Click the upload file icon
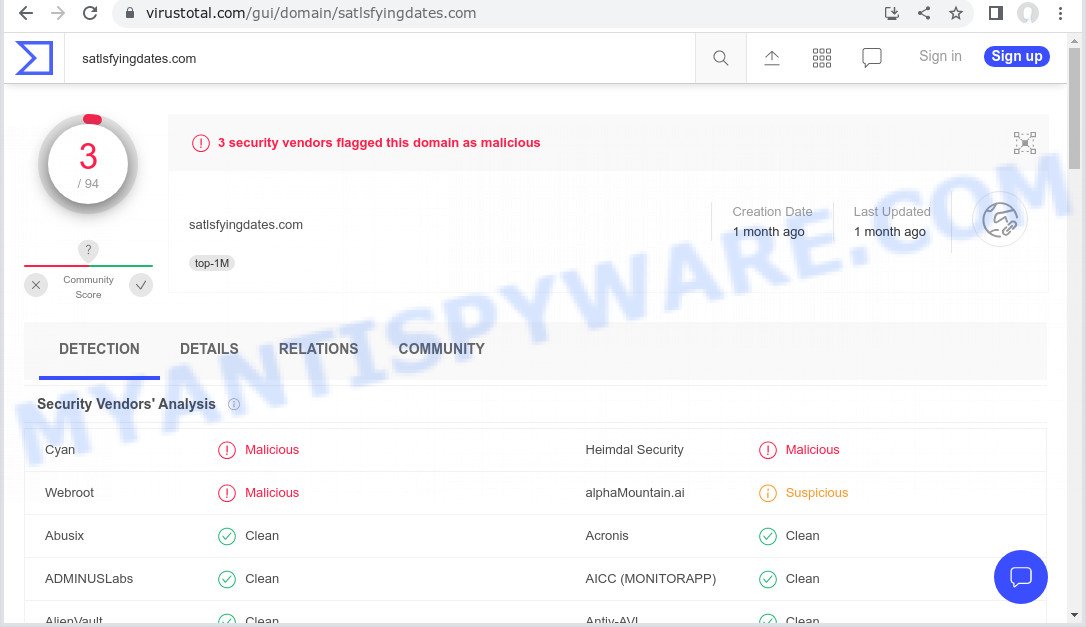 (x=772, y=58)
